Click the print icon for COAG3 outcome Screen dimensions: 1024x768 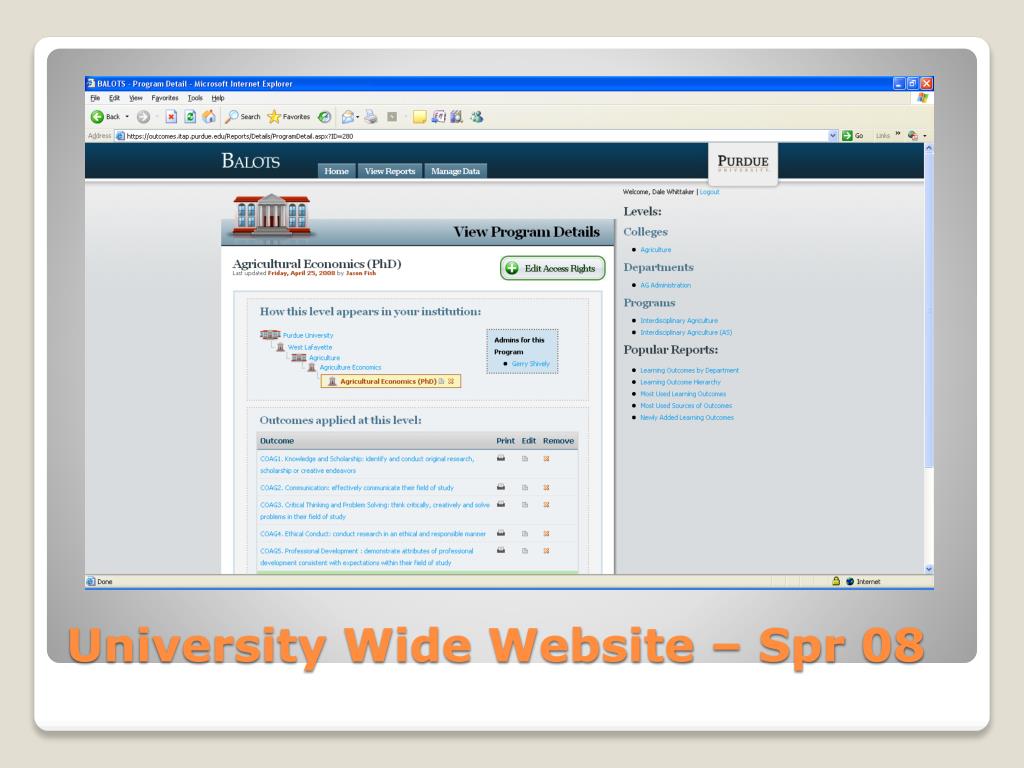pyautogui.click(x=501, y=504)
